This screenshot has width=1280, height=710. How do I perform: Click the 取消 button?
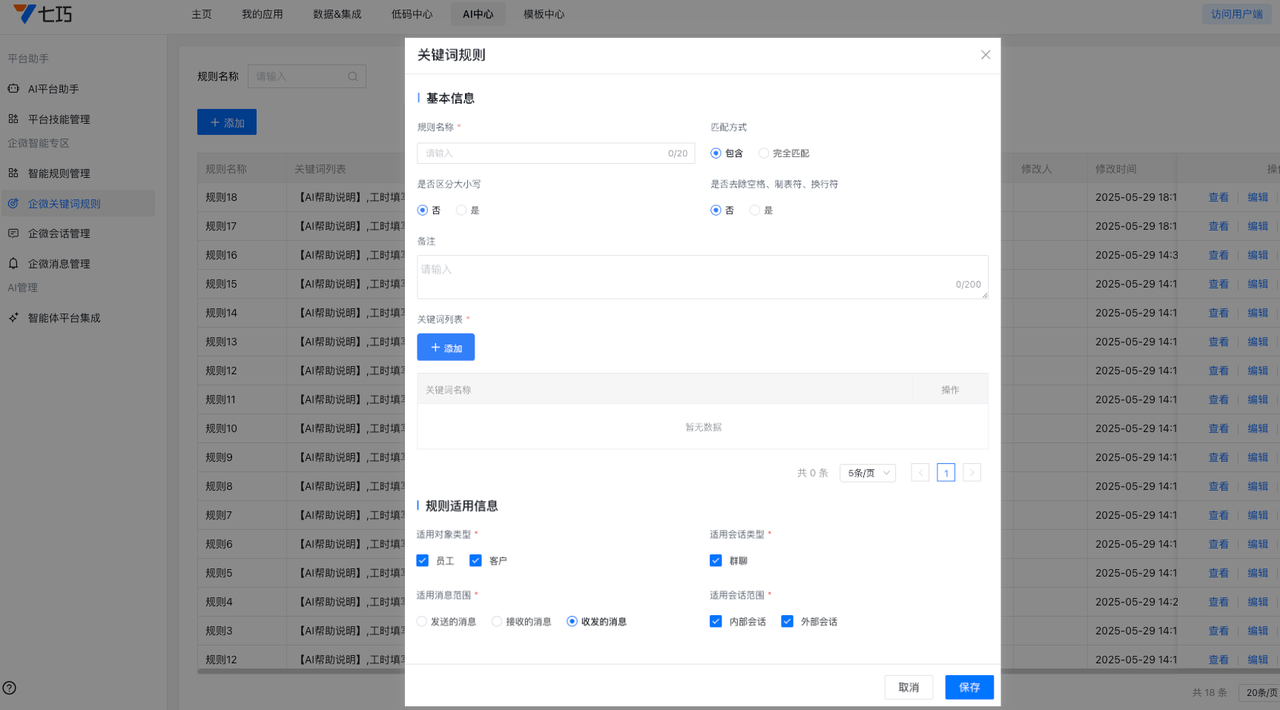(x=908, y=687)
